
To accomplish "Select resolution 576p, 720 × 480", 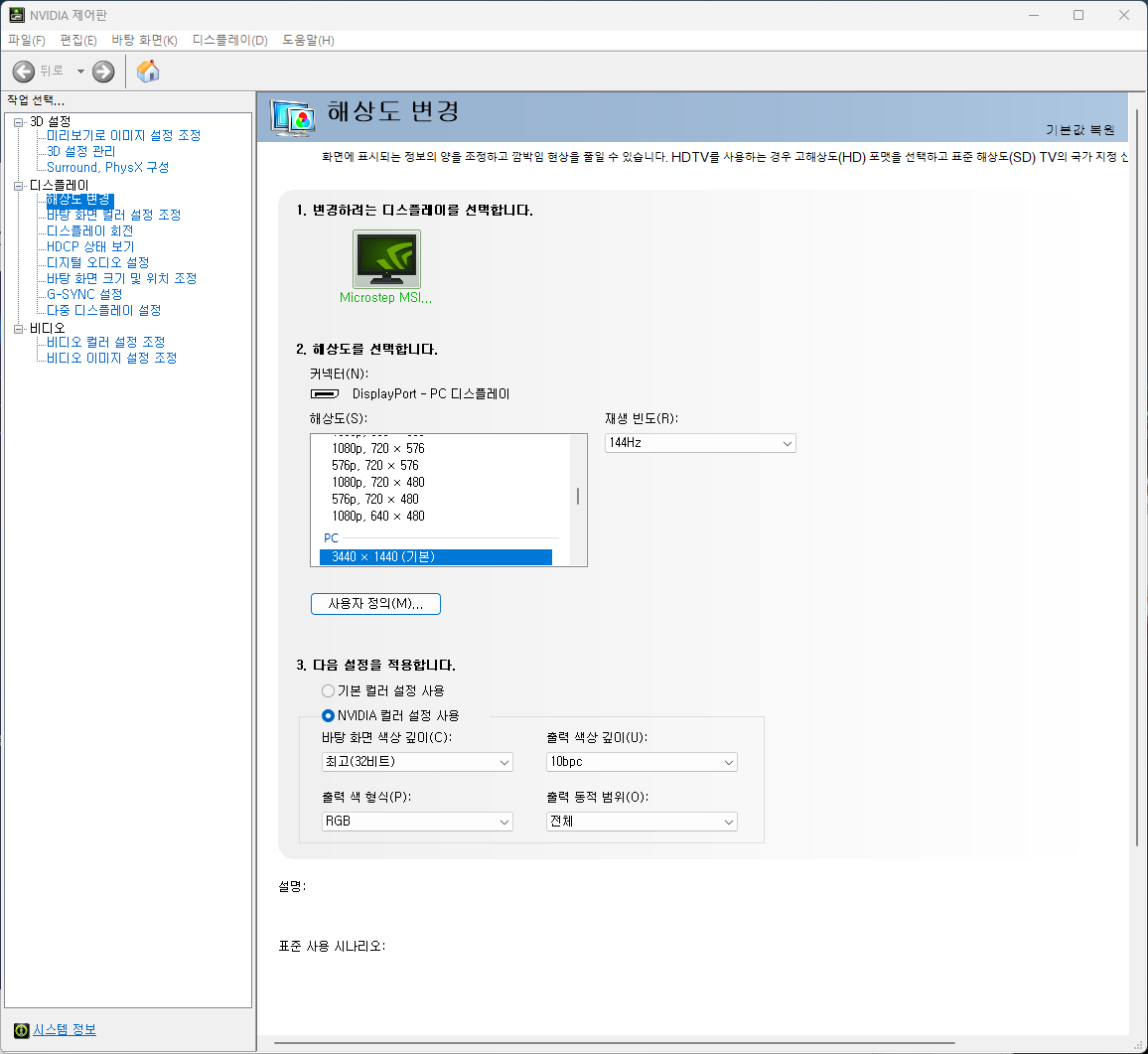I will coord(375,499).
